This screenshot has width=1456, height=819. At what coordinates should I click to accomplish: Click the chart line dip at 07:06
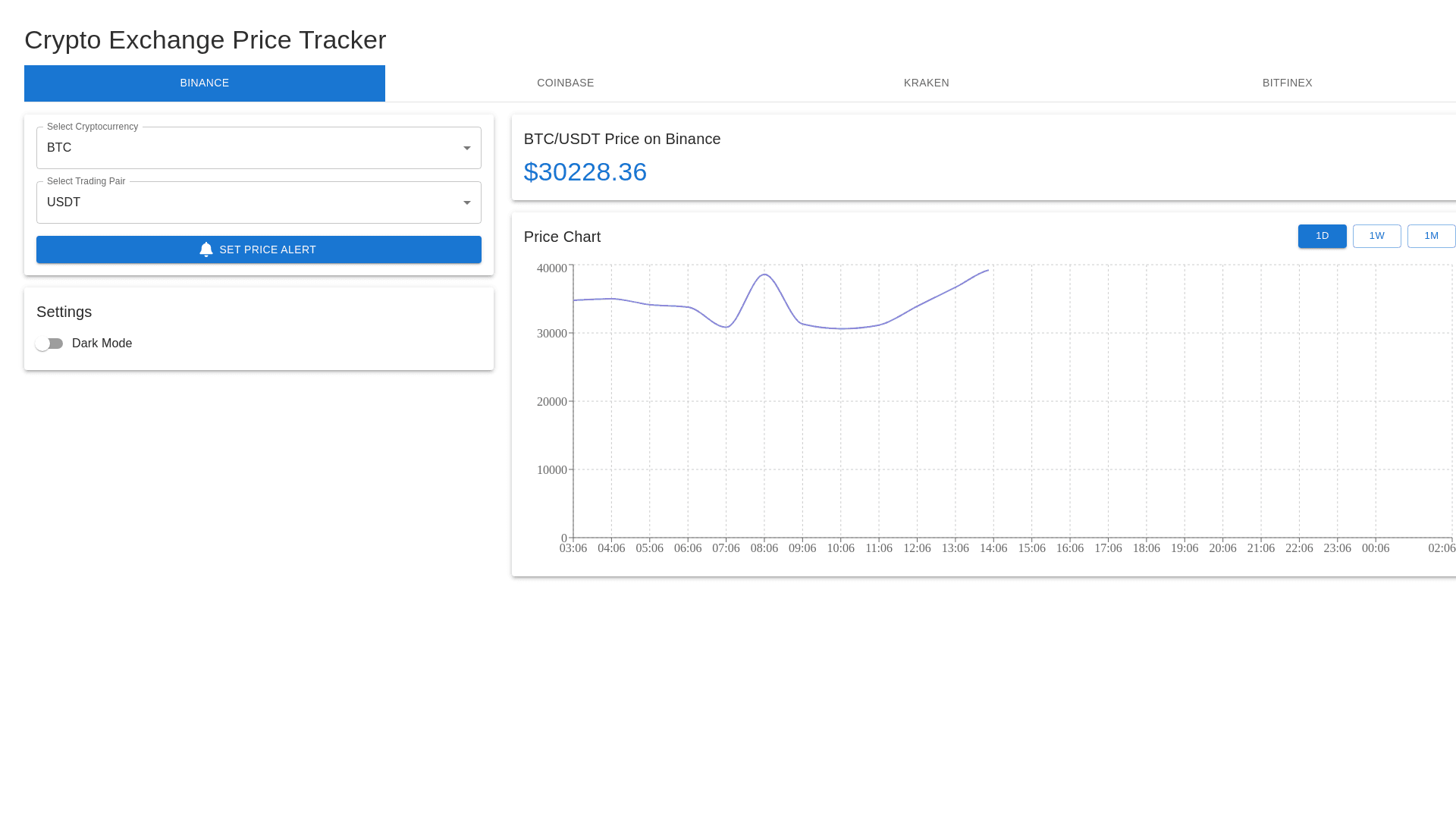click(726, 327)
